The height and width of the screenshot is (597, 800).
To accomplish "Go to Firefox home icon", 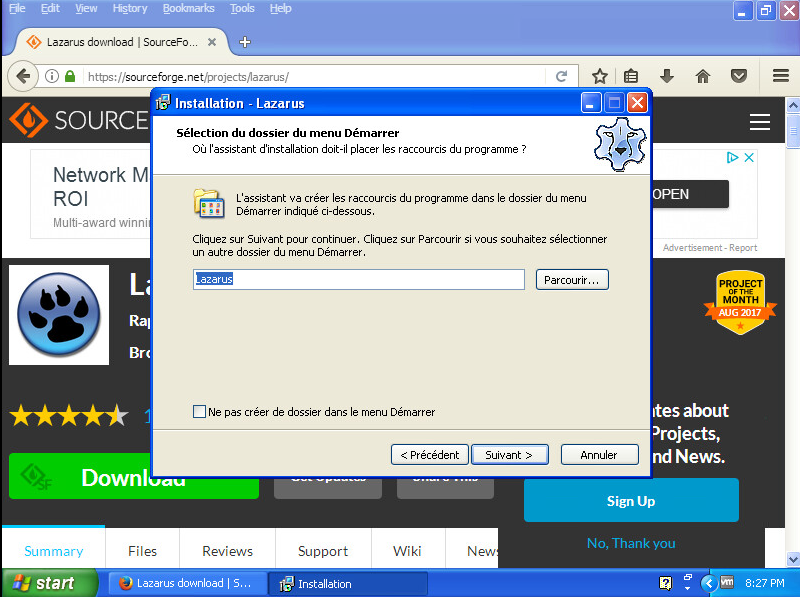I will [x=703, y=77].
